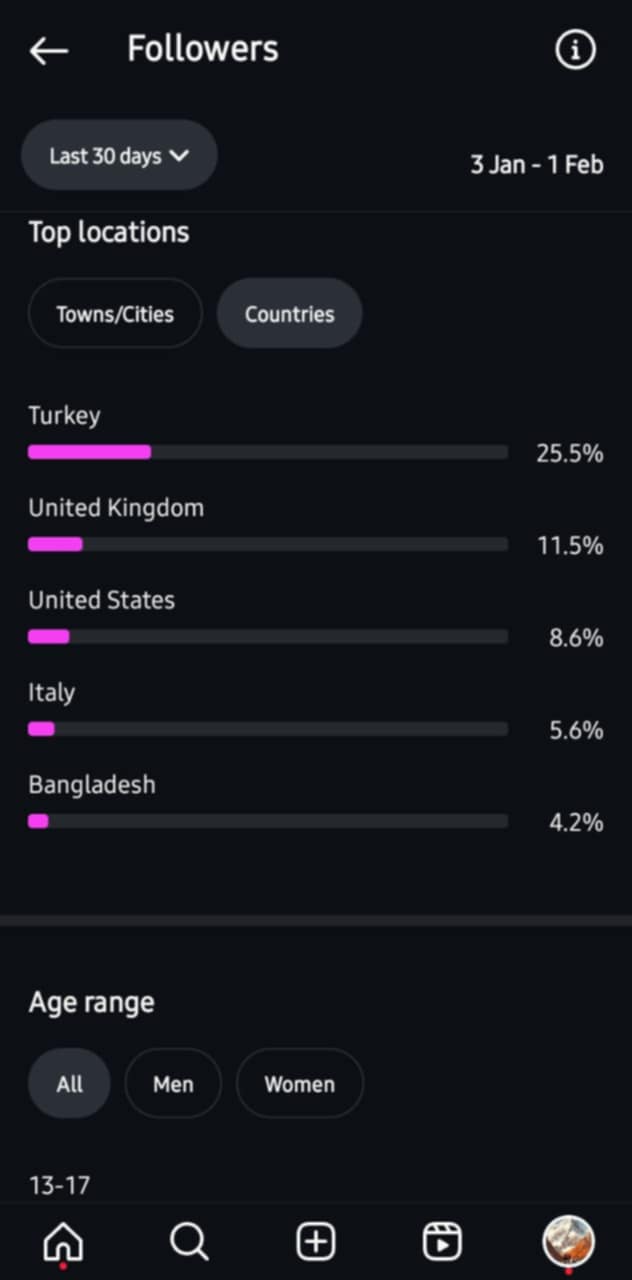632x1280 pixels.
Task: Open the Search magnifier icon
Action: pyautogui.click(x=189, y=1242)
